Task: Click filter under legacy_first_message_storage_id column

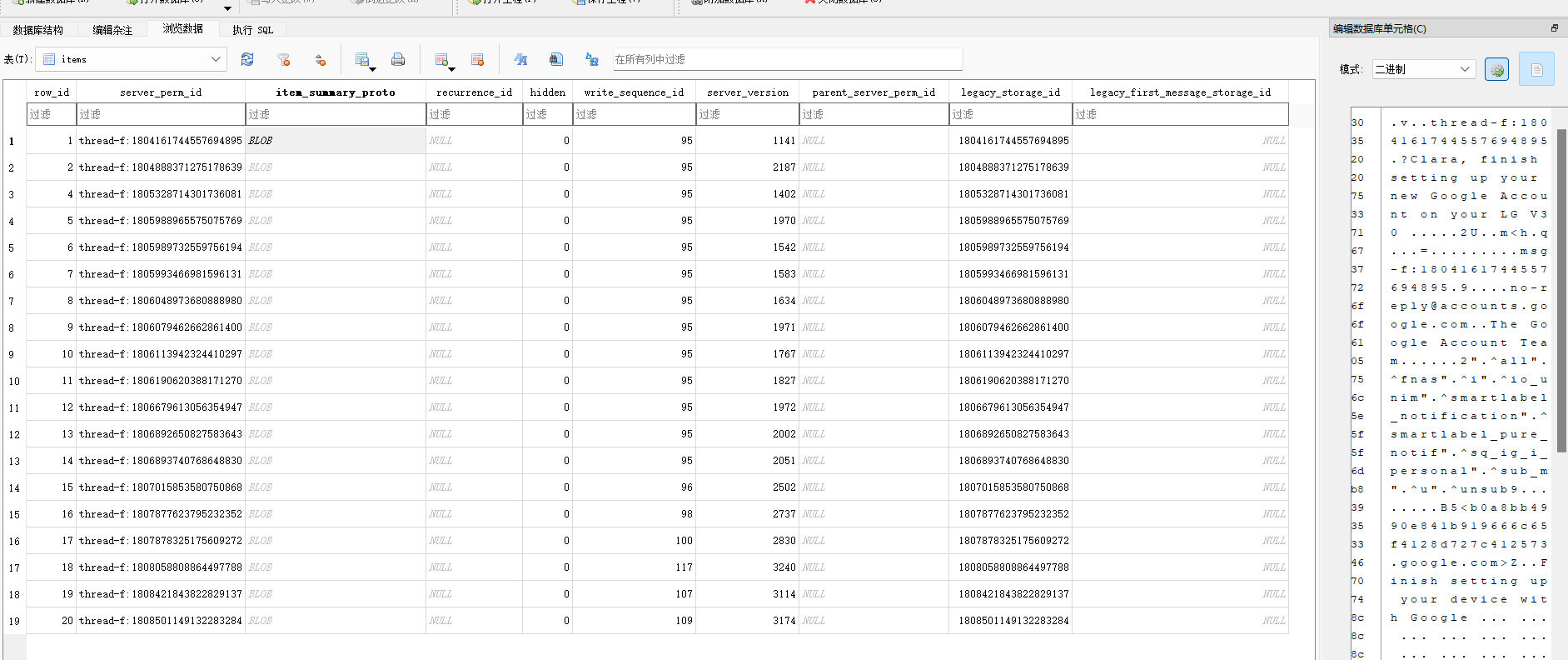Action: click(x=1181, y=114)
